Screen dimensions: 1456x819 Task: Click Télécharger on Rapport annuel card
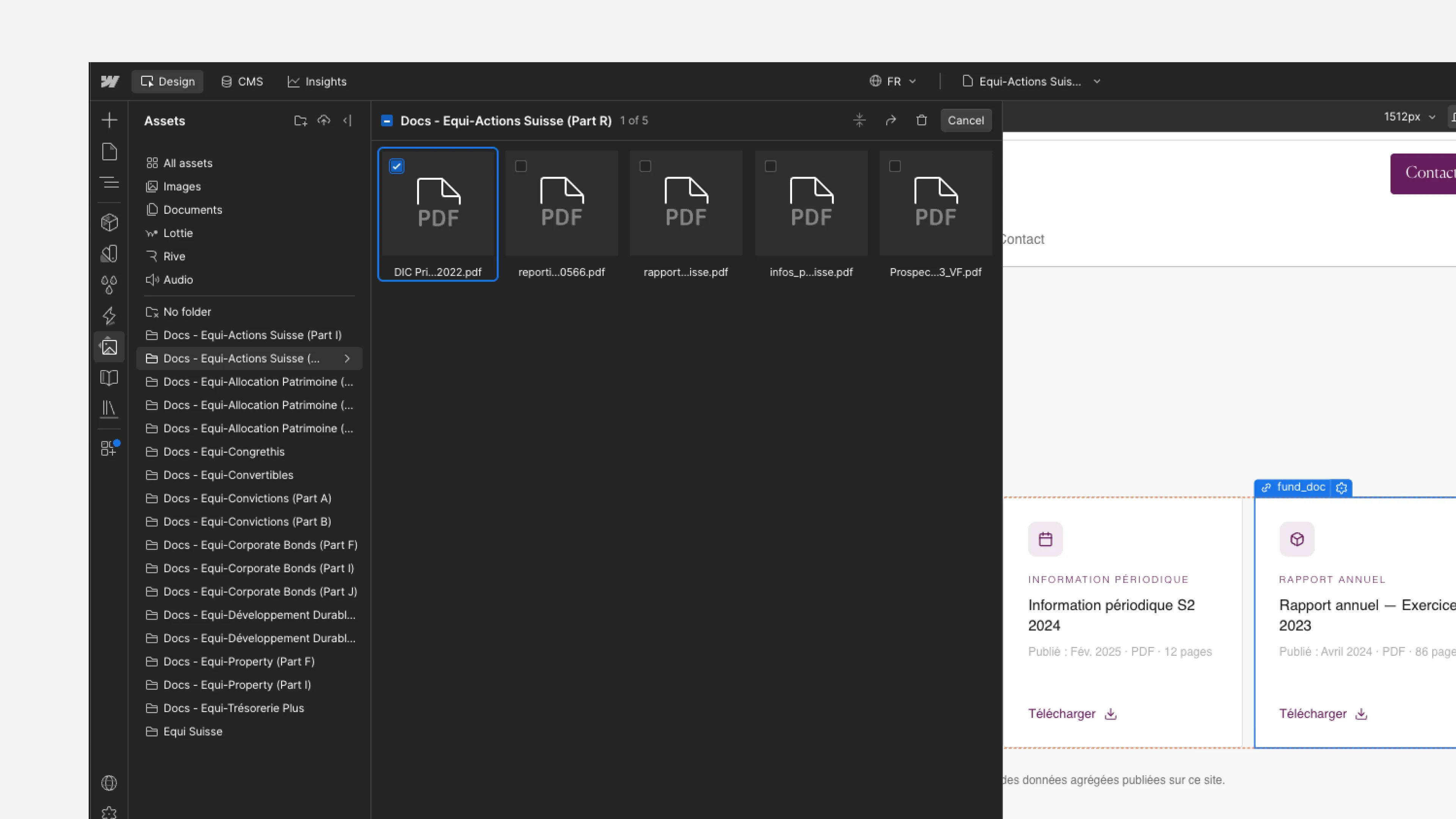click(x=1312, y=714)
